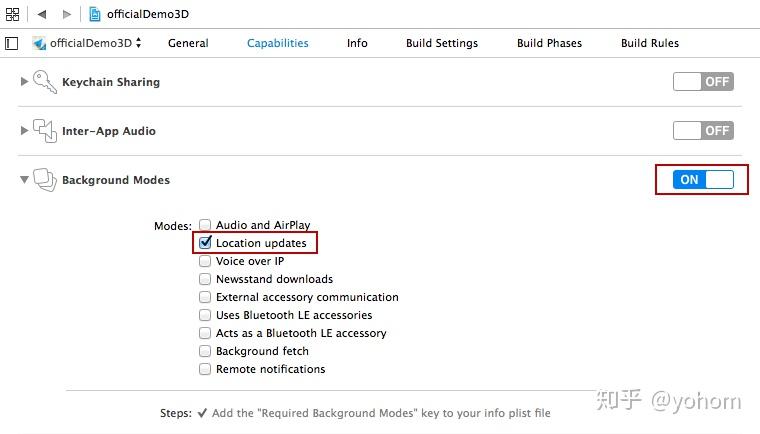Turn on the Inter-App Audio switch

(x=702, y=131)
